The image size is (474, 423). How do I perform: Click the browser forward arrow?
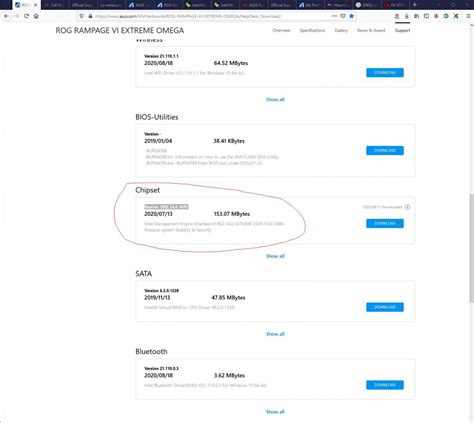(x=17, y=16)
